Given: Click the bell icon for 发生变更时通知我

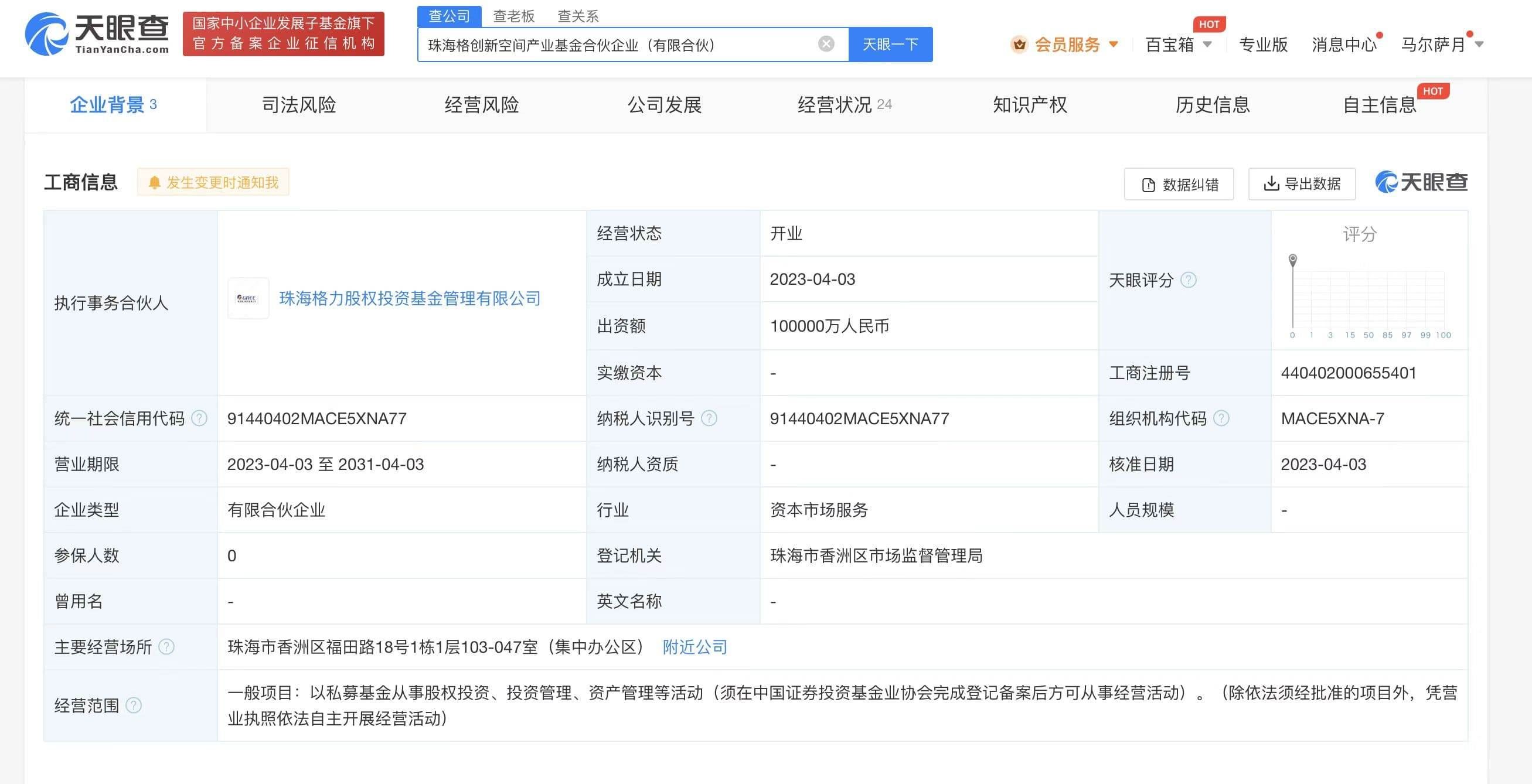Looking at the screenshot, I should click(155, 182).
